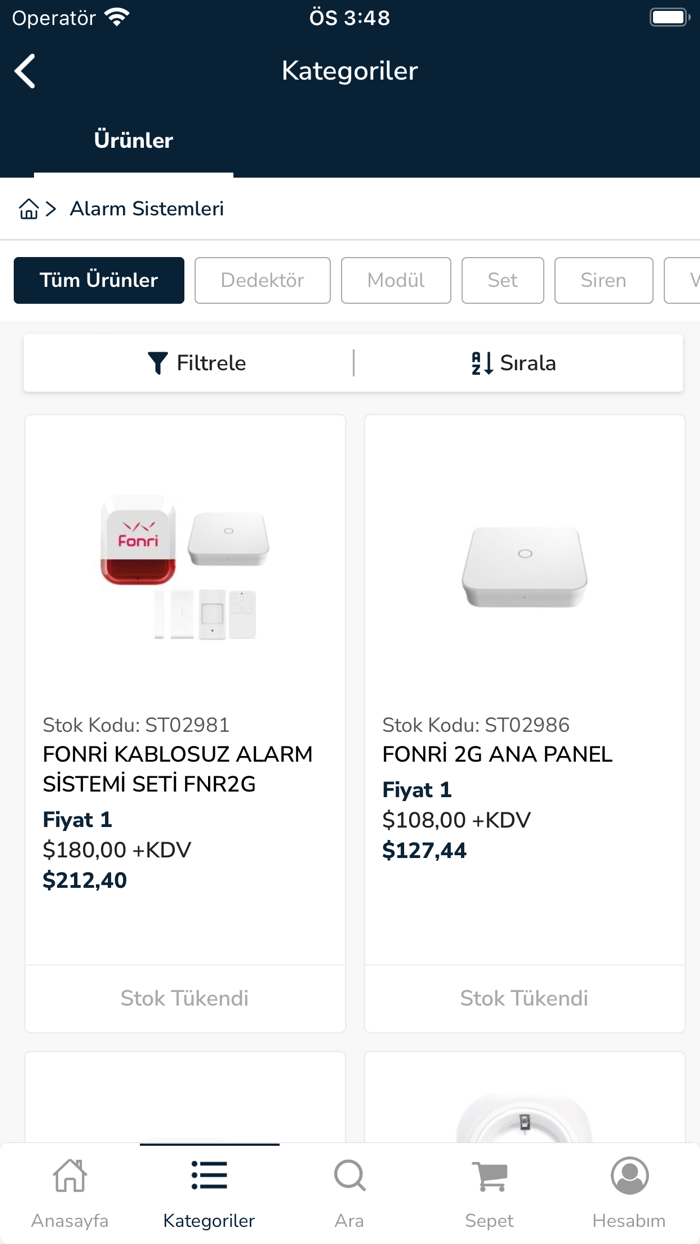
Task: Open the Fonri 2G Ana Panel image
Action: [x=524, y=565]
